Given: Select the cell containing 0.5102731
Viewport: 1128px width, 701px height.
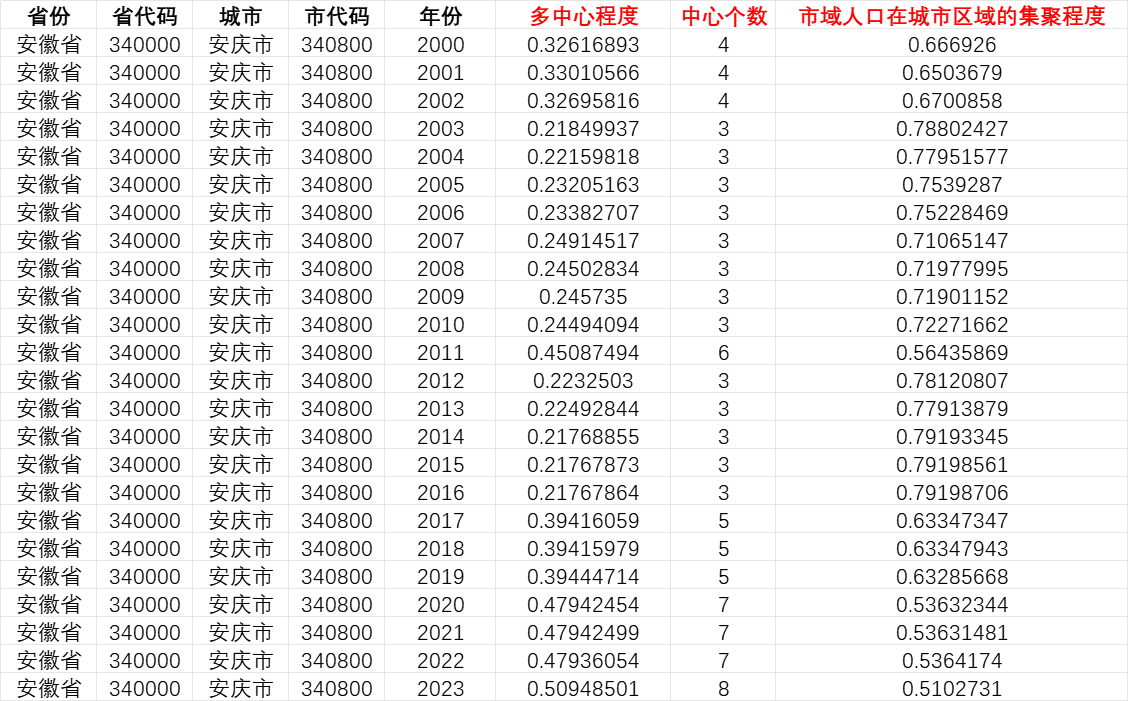Looking at the screenshot, I should pos(951,689).
